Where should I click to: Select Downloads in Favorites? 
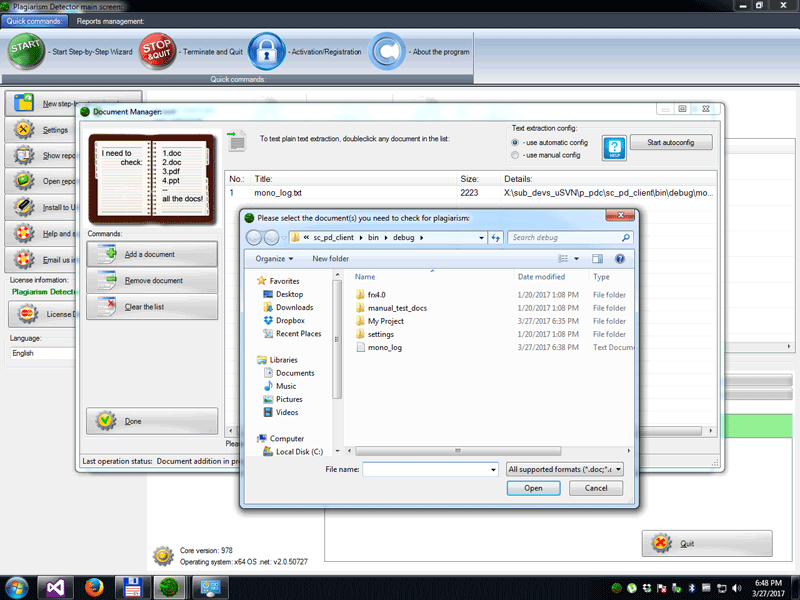tap(294, 307)
